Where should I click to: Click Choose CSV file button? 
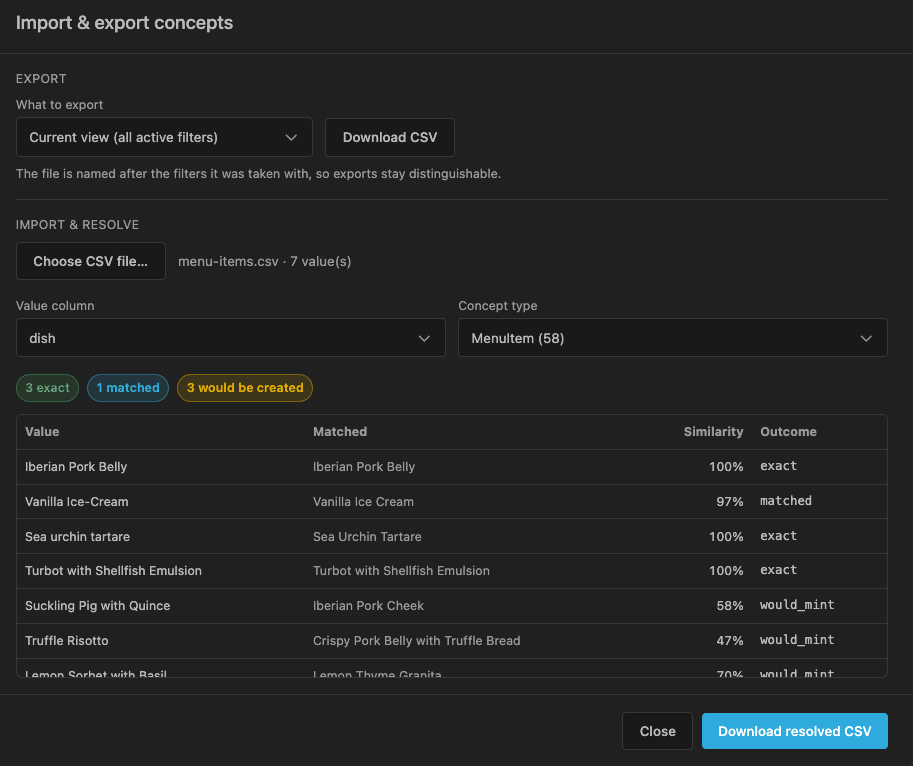click(x=91, y=261)
